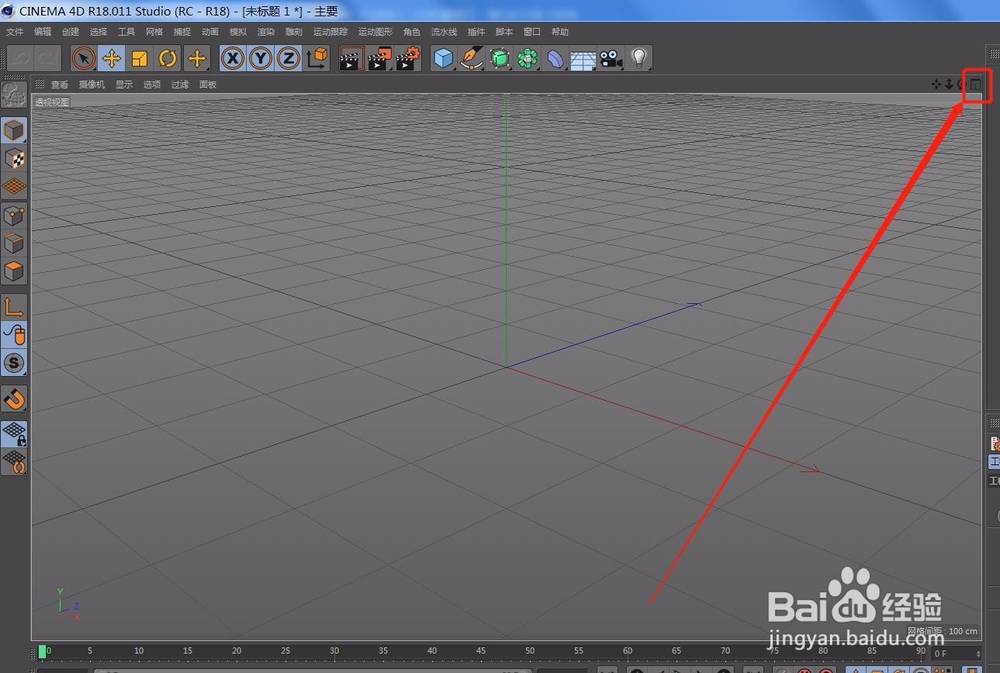The height and width of the screenshot is (673, 1000).
Task: Click the viewport grip handle dots
Action: [x=40, y=84]
